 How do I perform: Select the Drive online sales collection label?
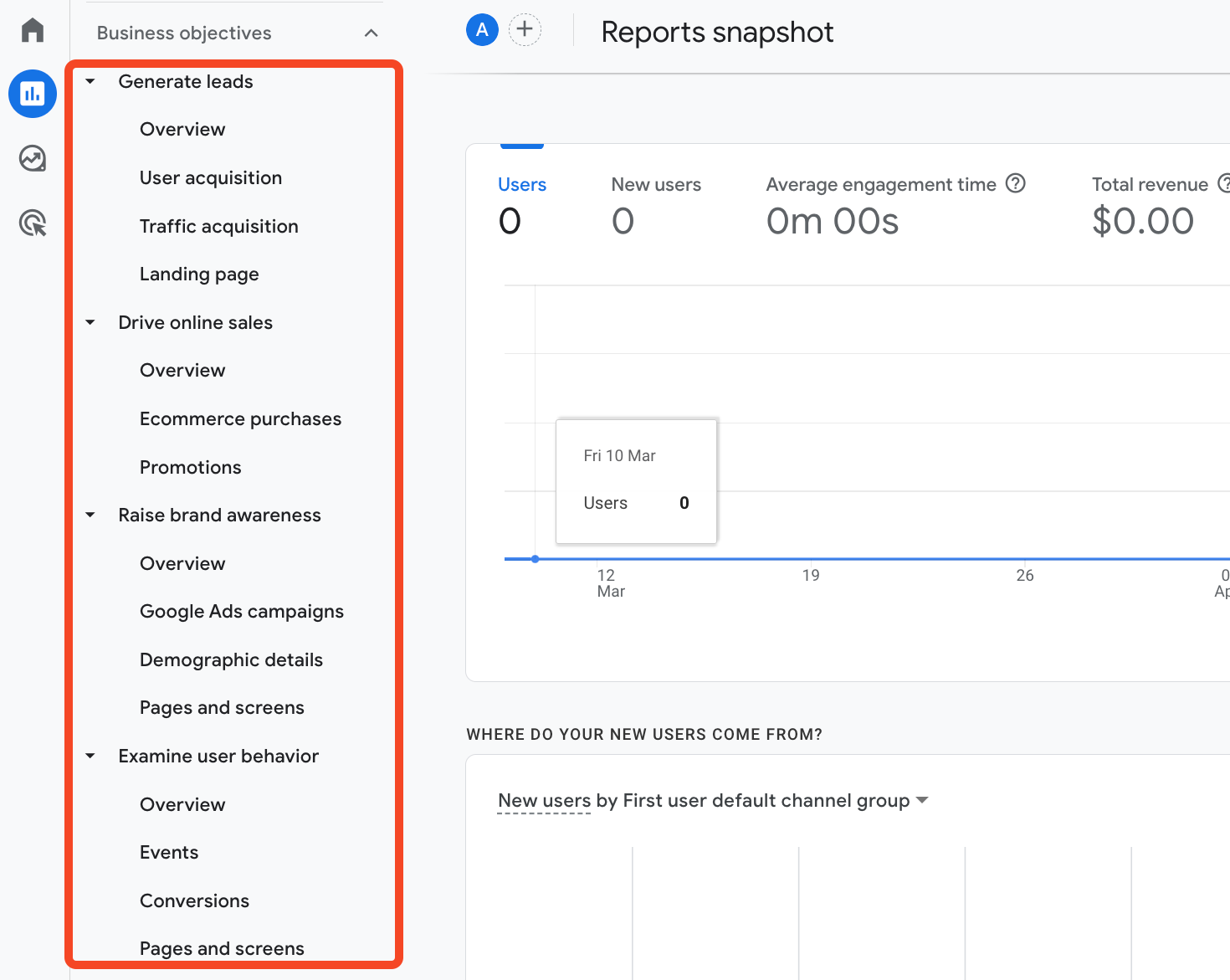(196, 322)
